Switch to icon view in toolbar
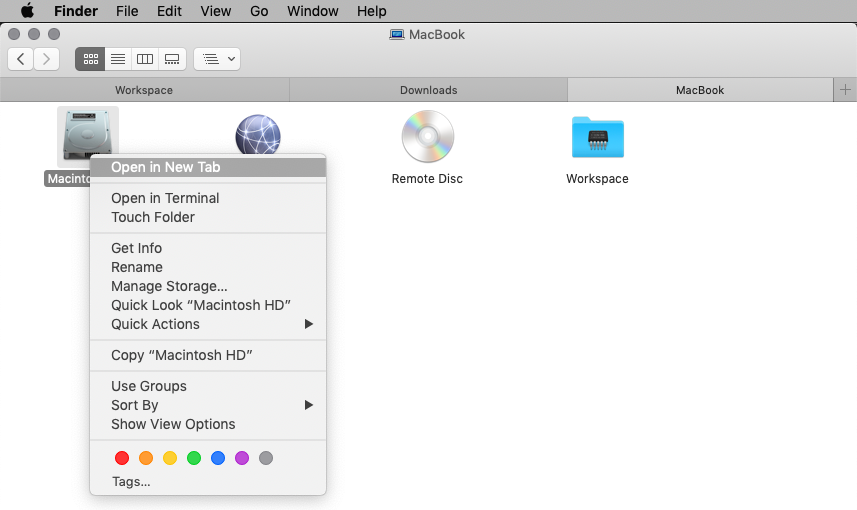 [x=90, y=59]
